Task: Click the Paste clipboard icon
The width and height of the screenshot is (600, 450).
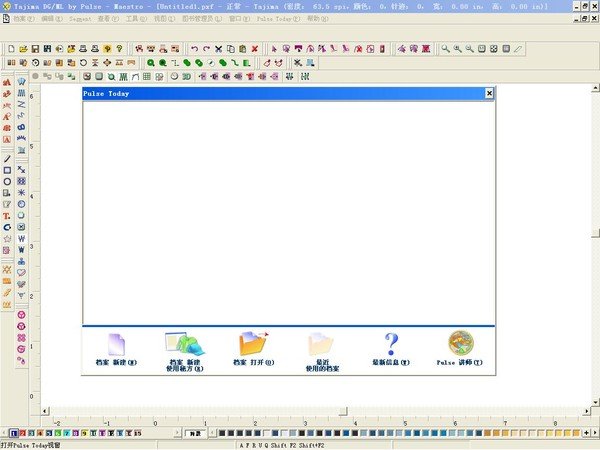Action: point(243,49)
